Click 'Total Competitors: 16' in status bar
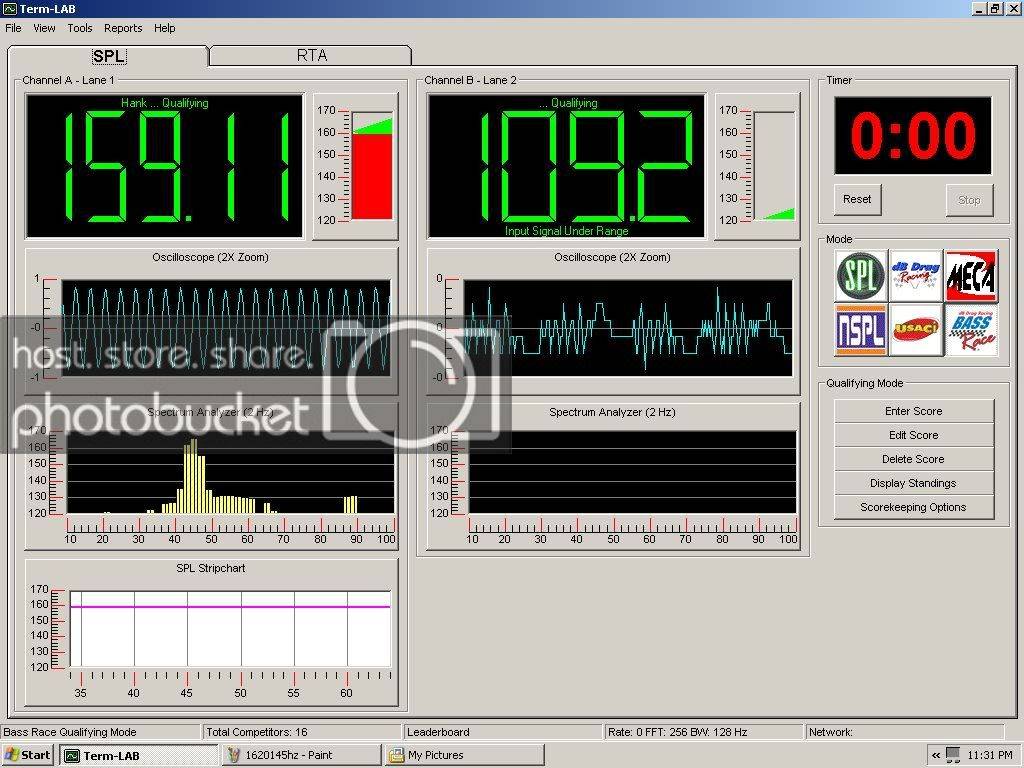 [x=257, y=732]
